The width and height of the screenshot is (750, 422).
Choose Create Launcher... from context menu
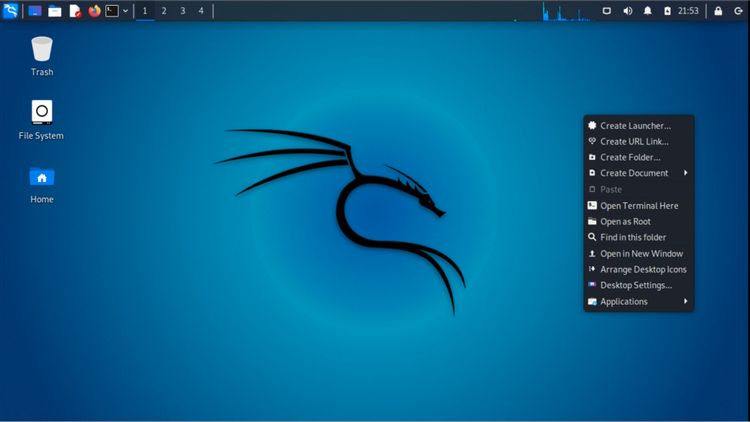(x=639, y=125)
